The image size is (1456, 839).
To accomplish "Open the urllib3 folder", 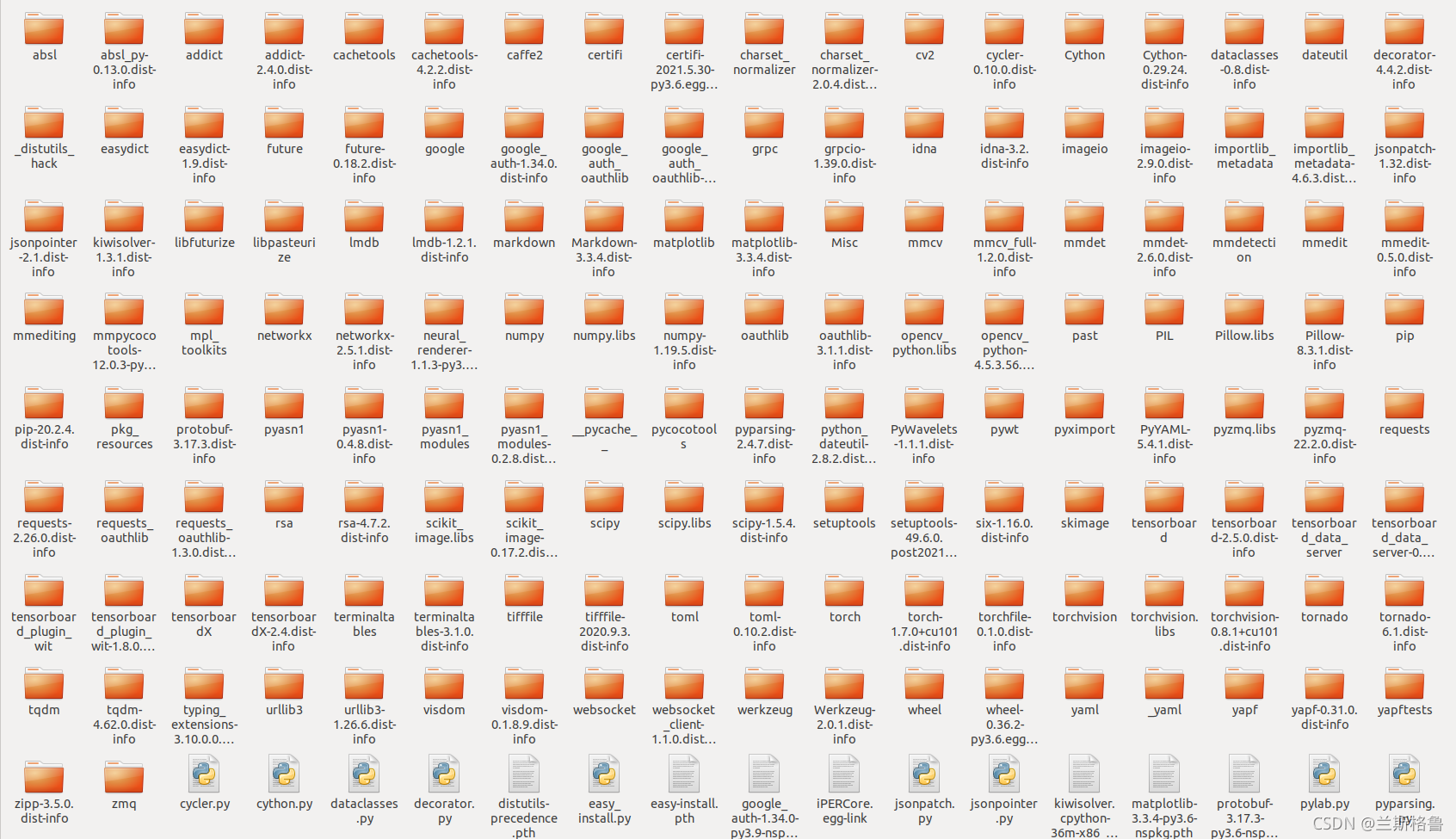I will click(x=284, y=684).
